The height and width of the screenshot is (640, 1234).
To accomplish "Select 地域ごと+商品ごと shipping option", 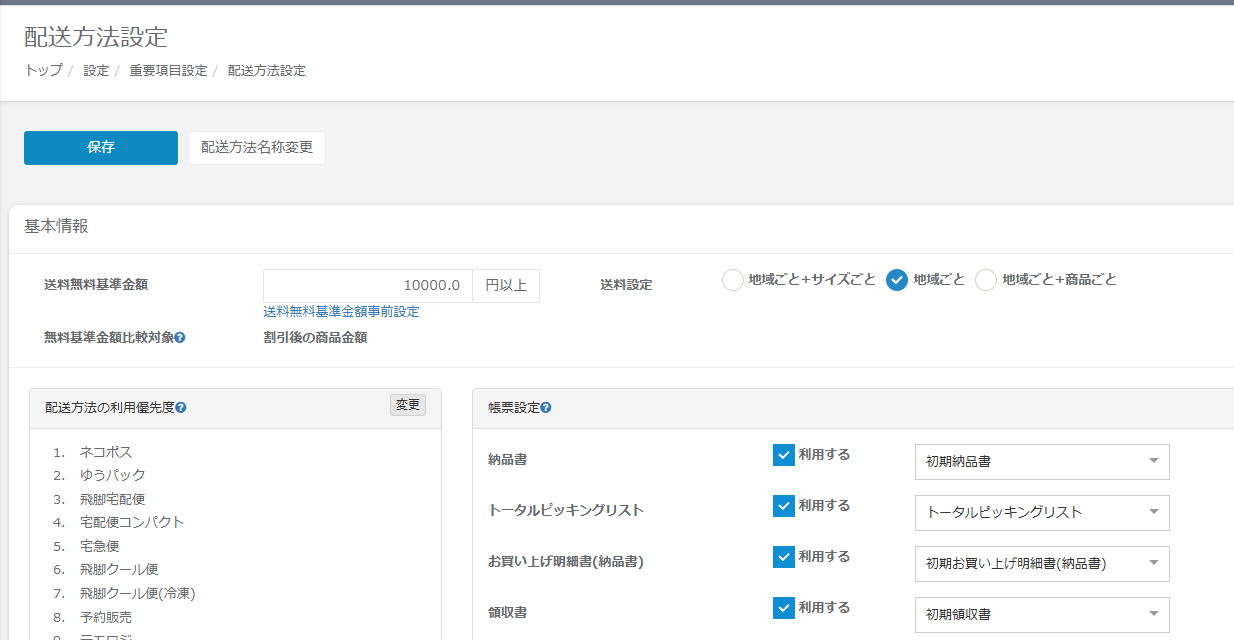I will click(x=986, y=280).
